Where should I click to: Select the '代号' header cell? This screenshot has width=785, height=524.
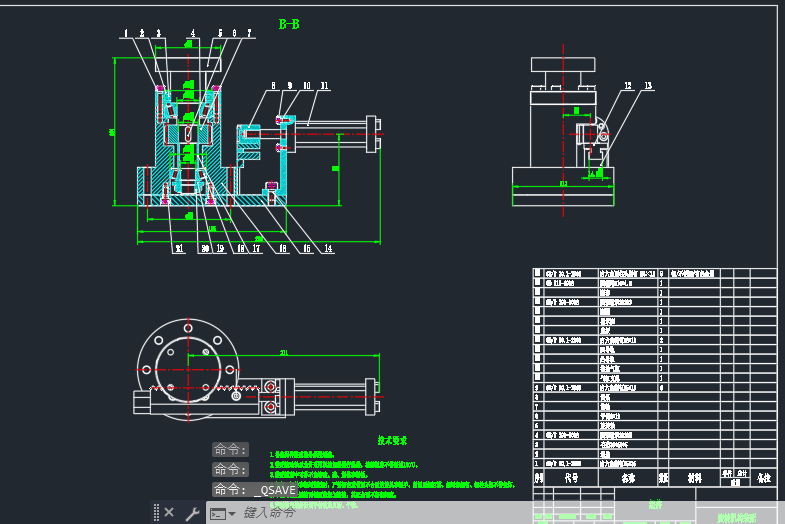571,478
